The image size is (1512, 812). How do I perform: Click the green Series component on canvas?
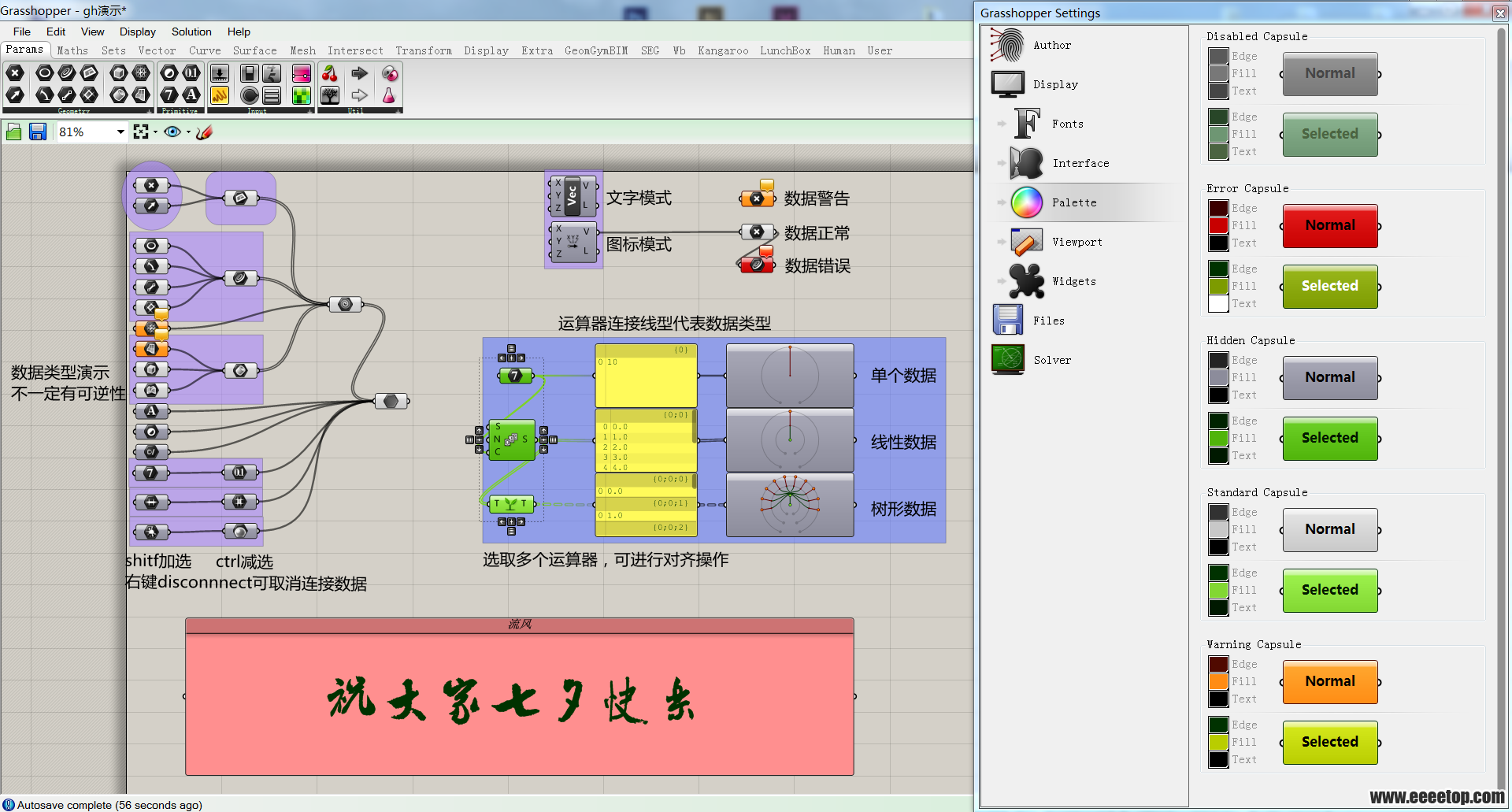511,439
